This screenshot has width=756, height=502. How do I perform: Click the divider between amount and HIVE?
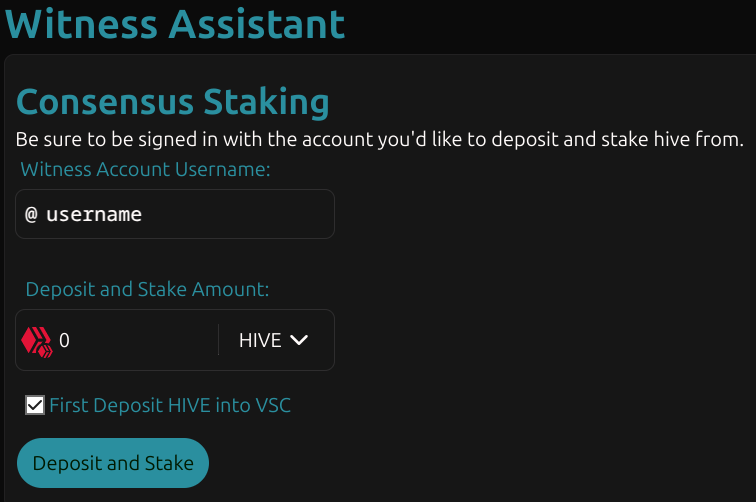point(218,340)
